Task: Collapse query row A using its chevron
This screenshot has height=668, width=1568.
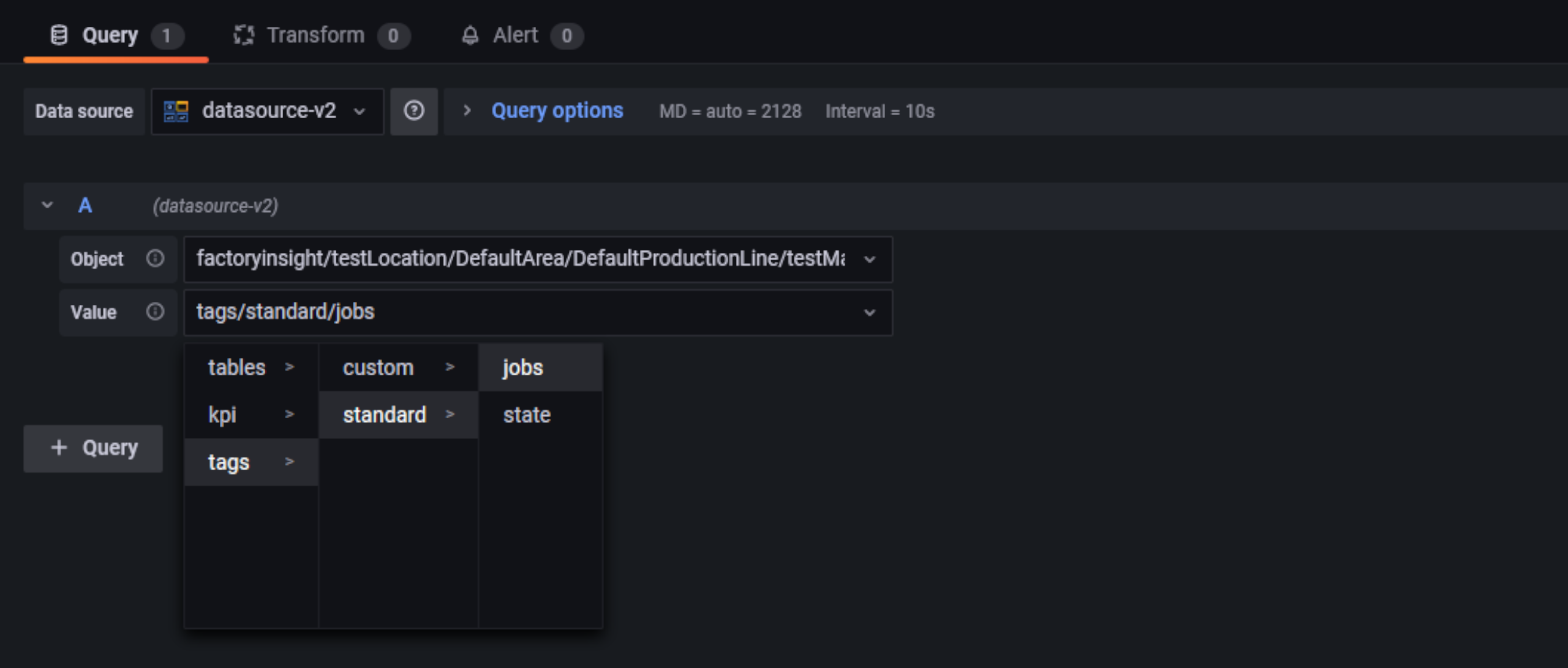Action: (46, 206)
